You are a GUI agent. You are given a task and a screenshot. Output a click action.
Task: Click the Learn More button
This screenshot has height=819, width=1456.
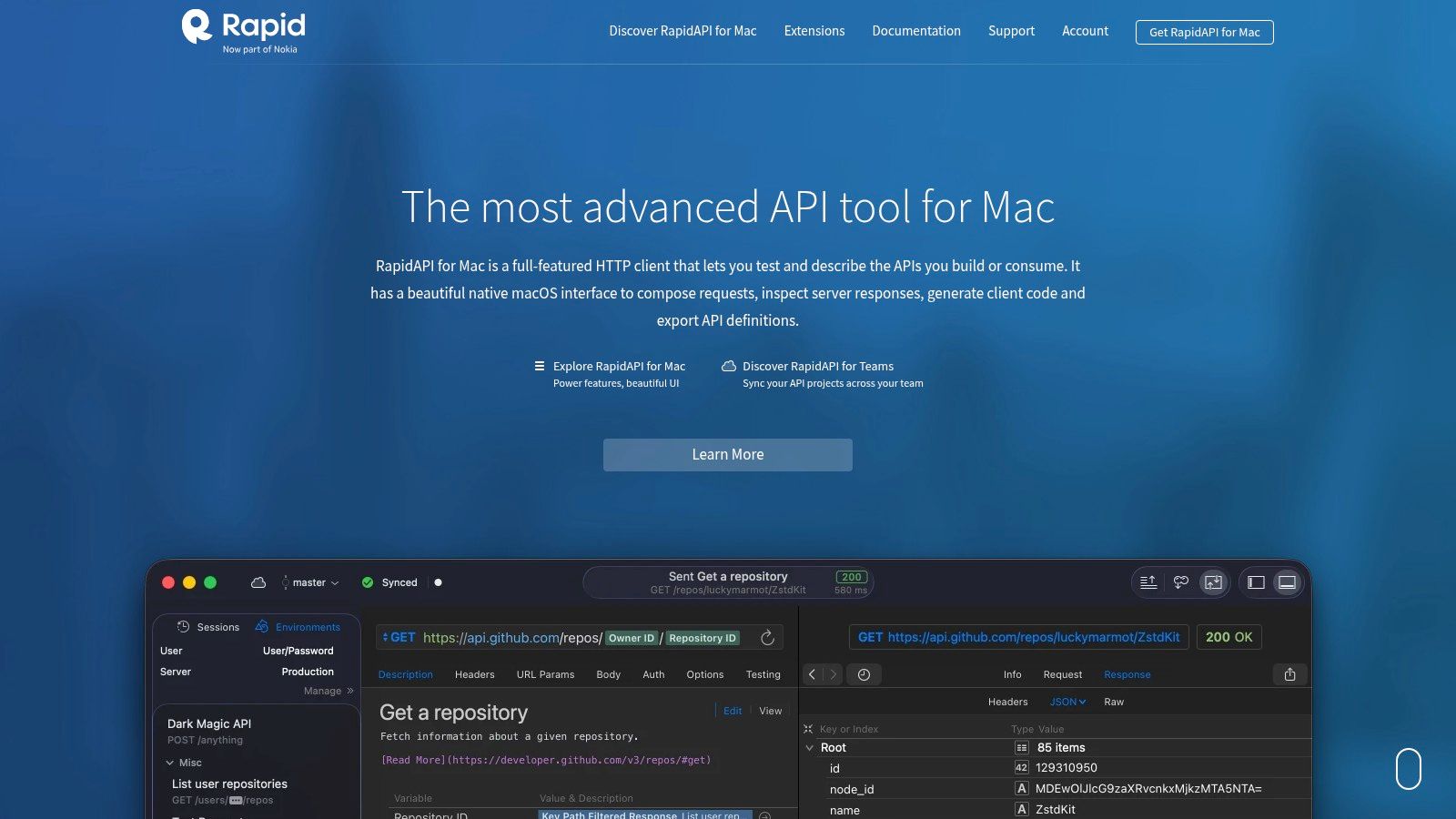727,454
